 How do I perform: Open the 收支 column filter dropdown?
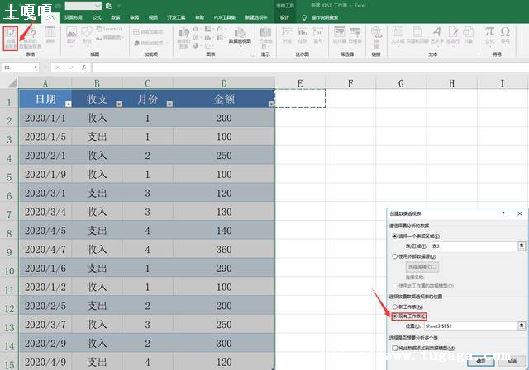pyautogui.click(x=119, y=104)
